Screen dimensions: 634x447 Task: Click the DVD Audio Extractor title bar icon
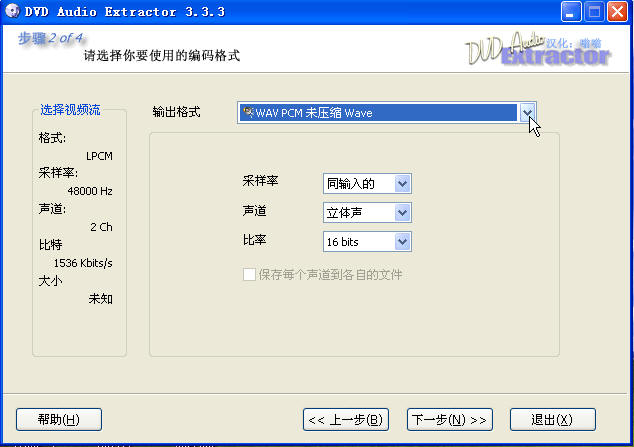point(12,11)
